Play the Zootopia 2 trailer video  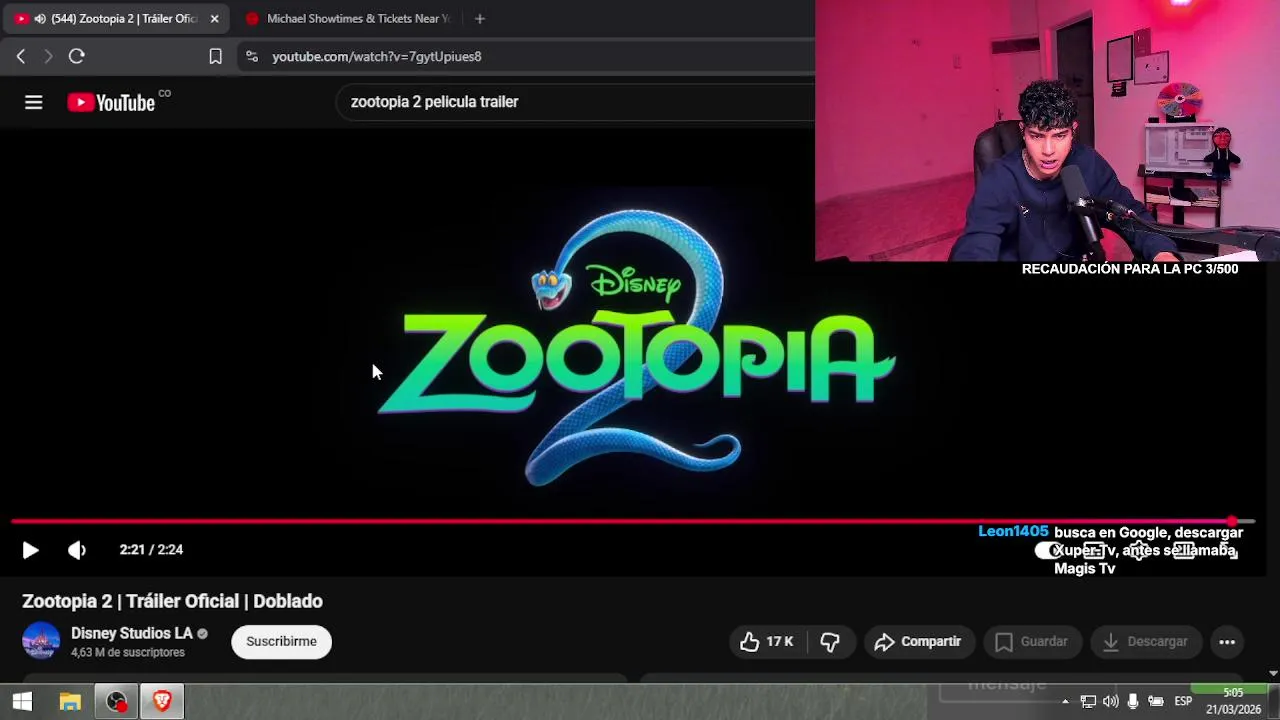point(30,550)
